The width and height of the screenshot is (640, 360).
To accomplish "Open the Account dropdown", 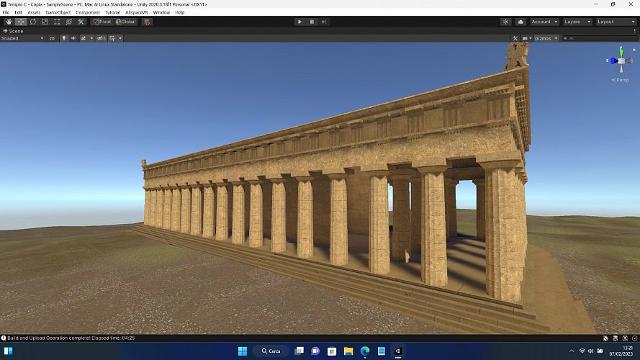I will 544,22.
